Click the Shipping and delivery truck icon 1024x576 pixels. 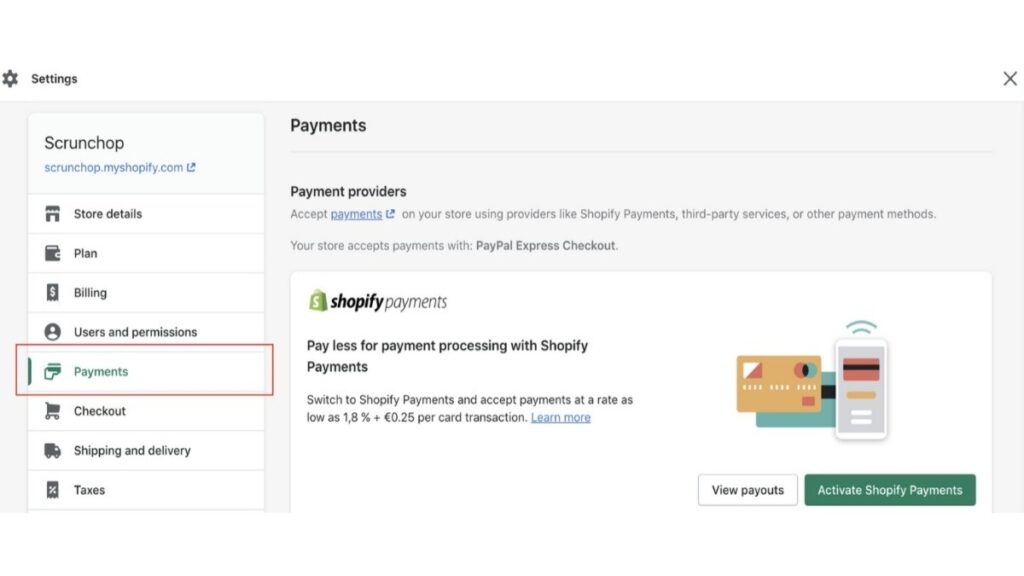coord(51,450)
